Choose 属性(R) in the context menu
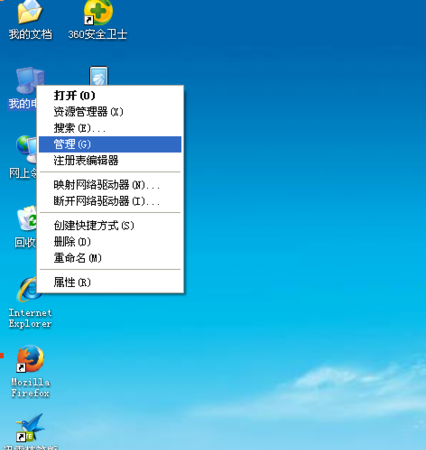426x450 pixels. coord(110,282)
